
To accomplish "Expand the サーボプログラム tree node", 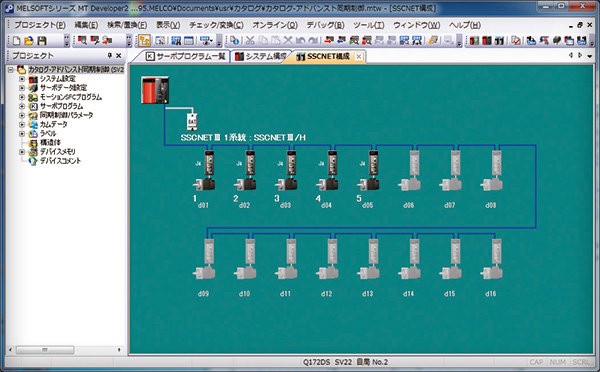I will (22, 106).
